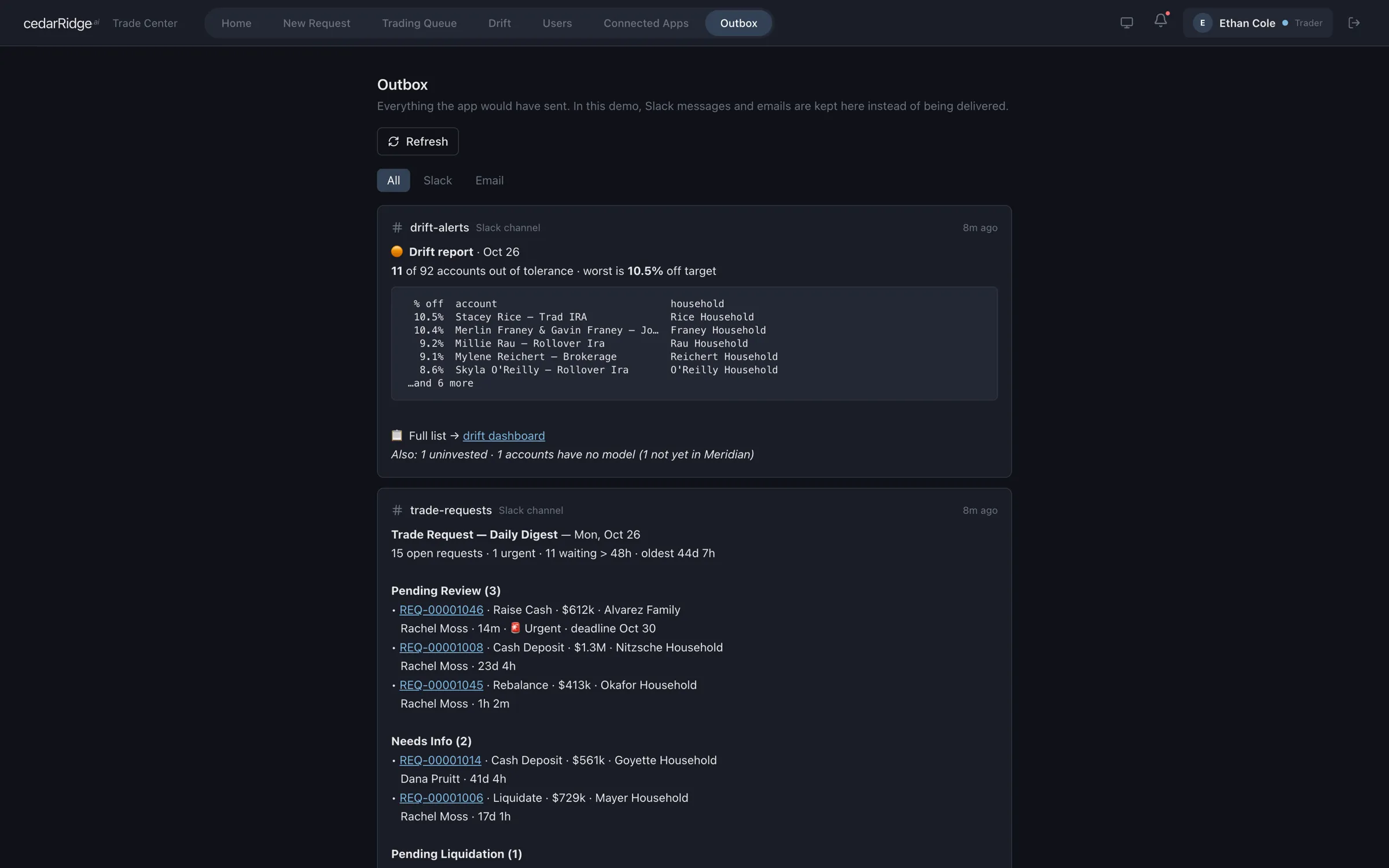Screen dimensions: 1389x868
Task: Click the Stacey Rice – Trad IRA row
Action: pos(583,317)
